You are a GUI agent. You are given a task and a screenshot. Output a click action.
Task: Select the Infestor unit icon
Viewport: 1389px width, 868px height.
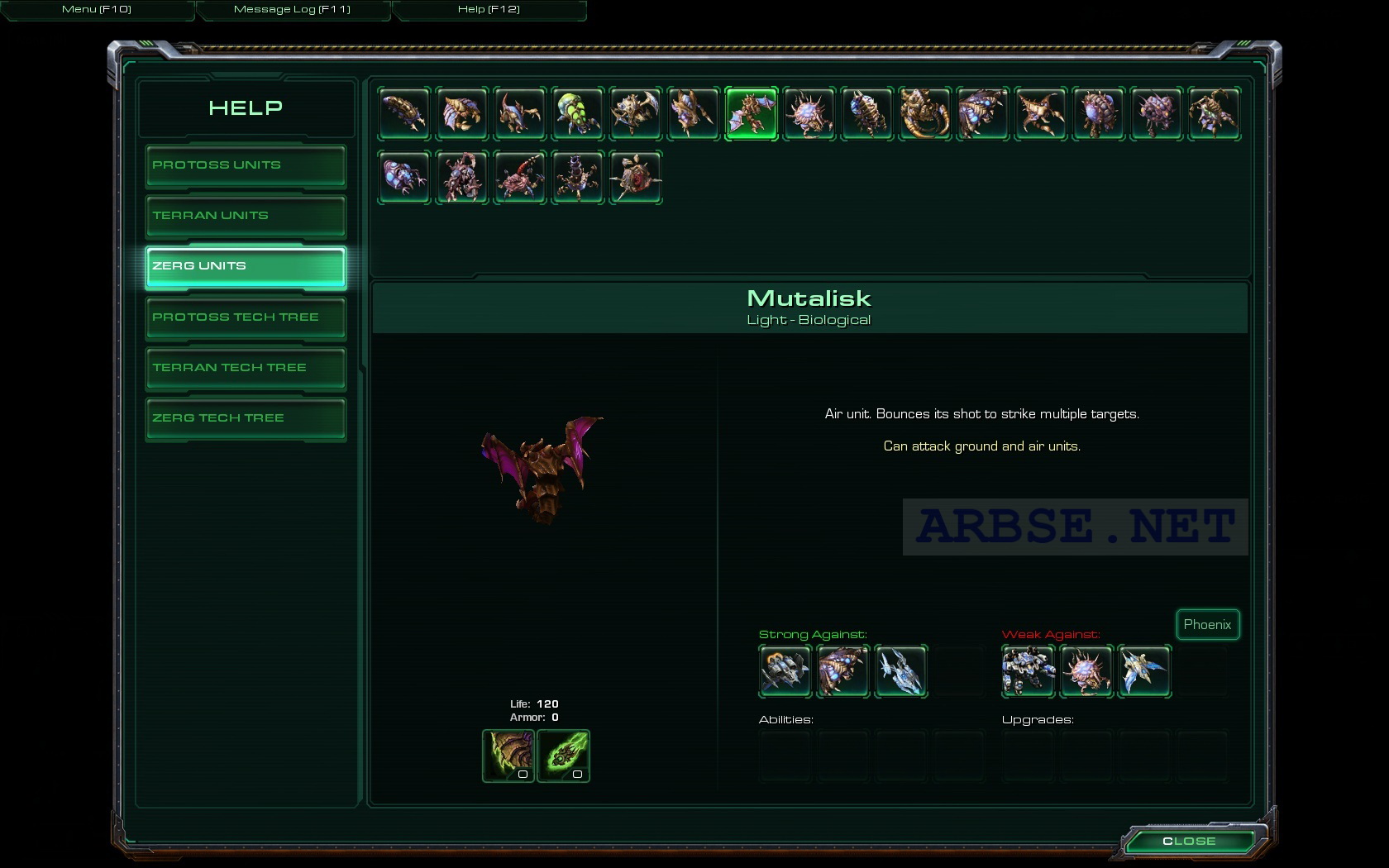[867, 113]
